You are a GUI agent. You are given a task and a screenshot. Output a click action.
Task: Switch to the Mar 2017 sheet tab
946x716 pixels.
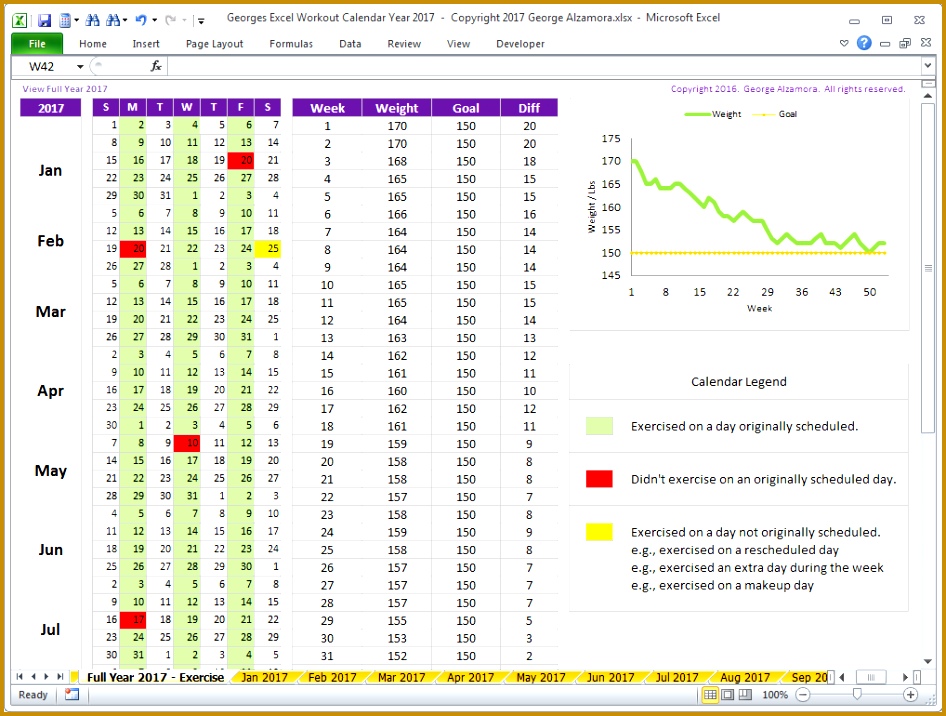[401, 677]
